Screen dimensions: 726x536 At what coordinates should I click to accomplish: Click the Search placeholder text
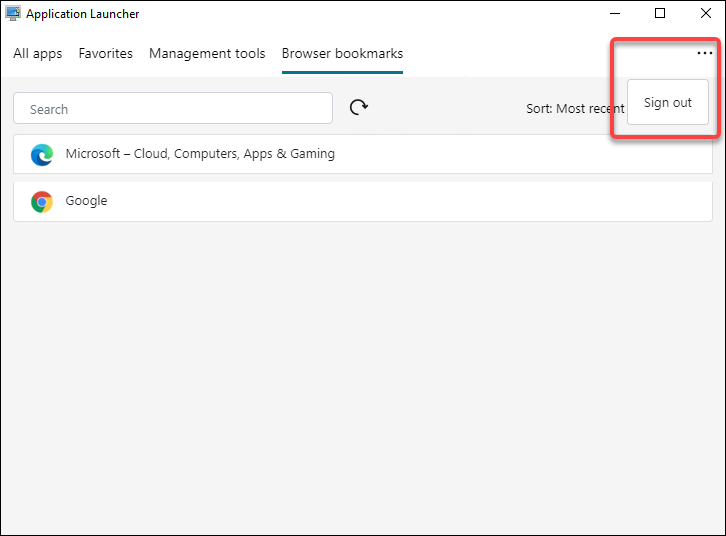(49, 109)
